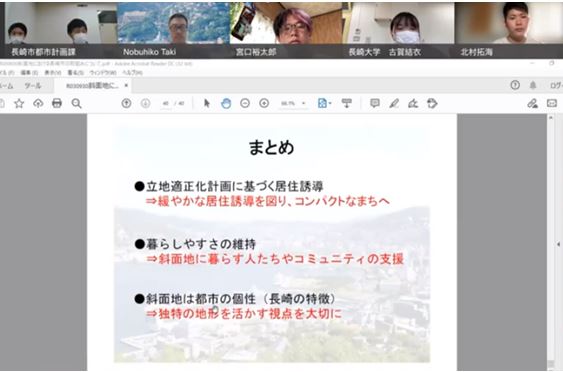Click the page number input field
Viewport: 563px width, 372px height.
point(166,103)
